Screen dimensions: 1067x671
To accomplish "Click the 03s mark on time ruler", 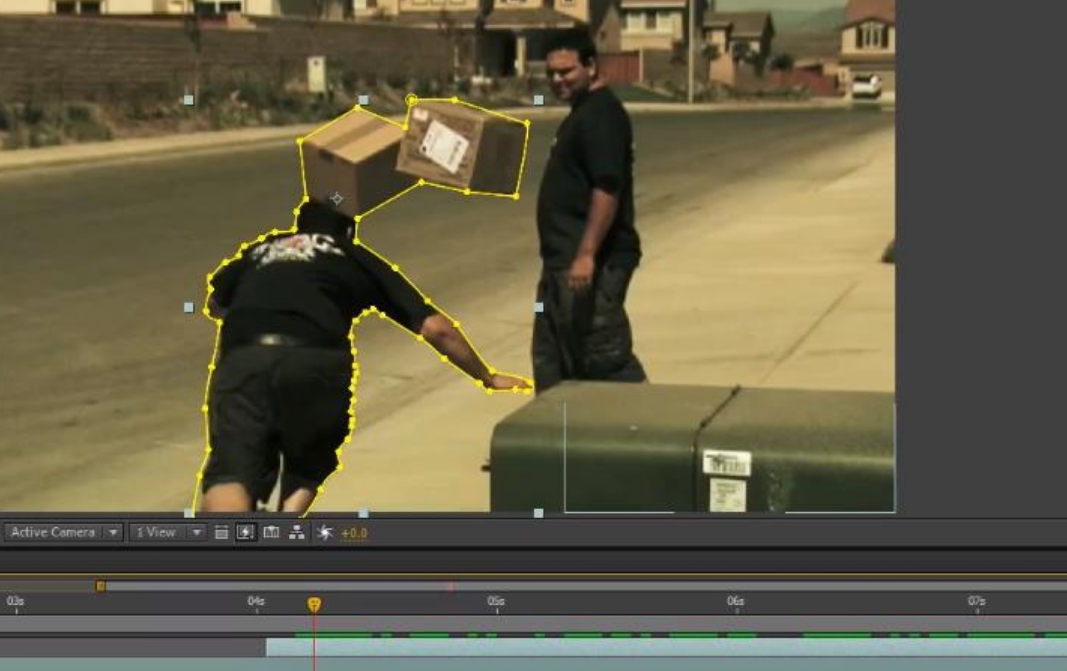I will [x=14, y=602].
